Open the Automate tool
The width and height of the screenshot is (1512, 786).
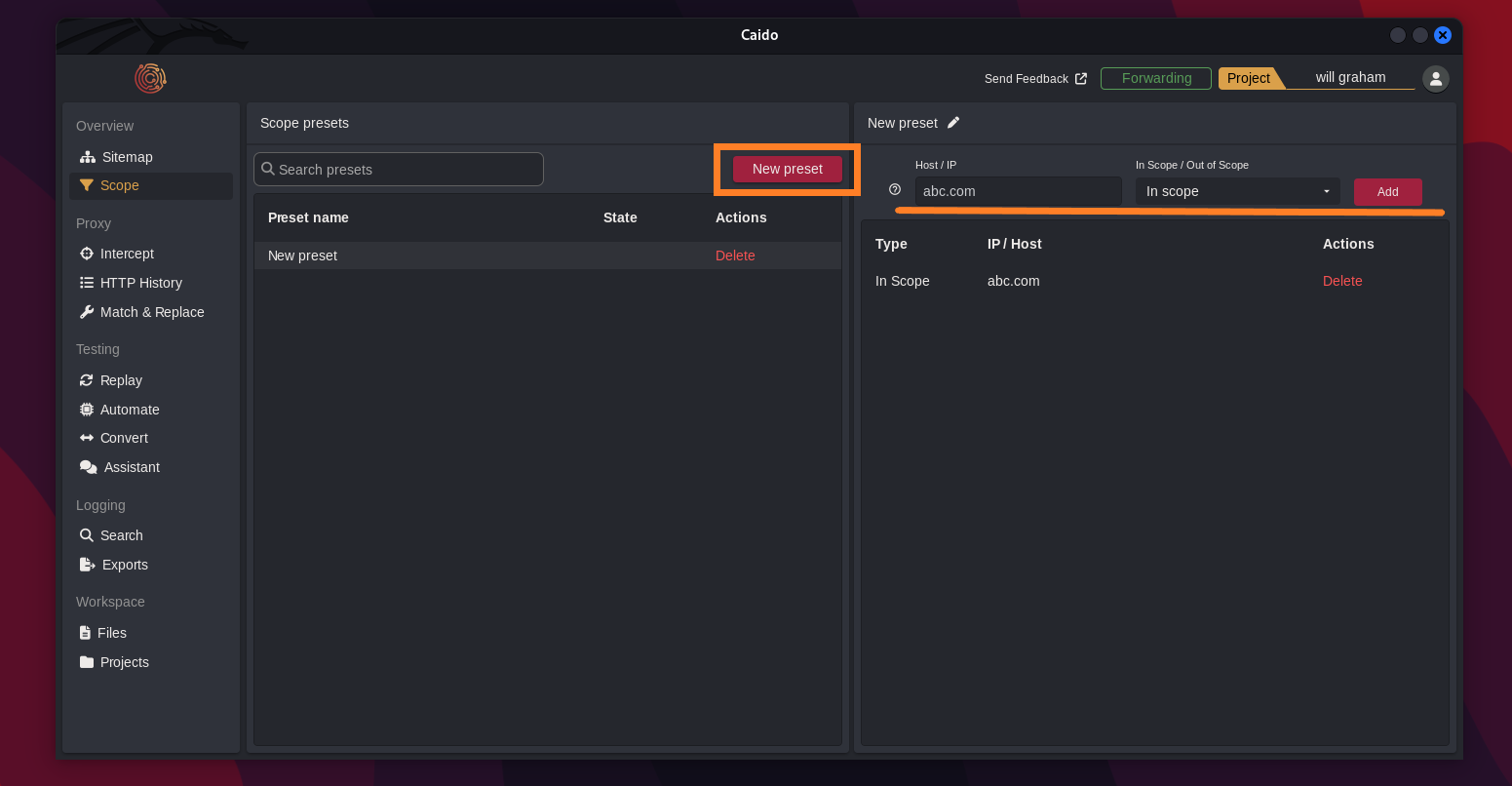point(151,410)
